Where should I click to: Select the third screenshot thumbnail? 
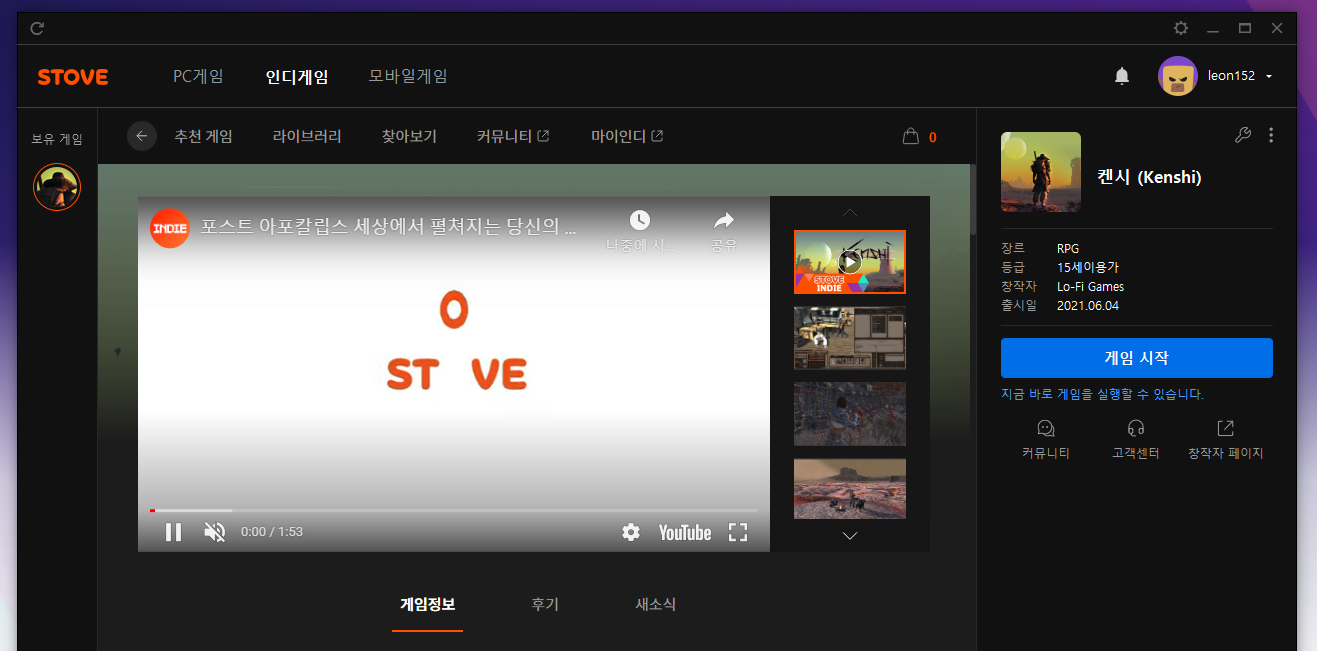[x=850, y=414]
